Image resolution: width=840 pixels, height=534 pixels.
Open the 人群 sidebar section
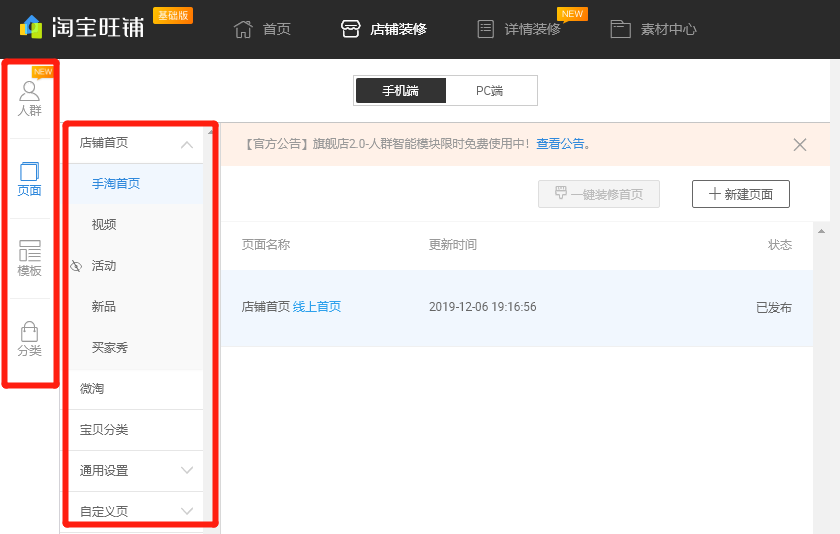29,99
